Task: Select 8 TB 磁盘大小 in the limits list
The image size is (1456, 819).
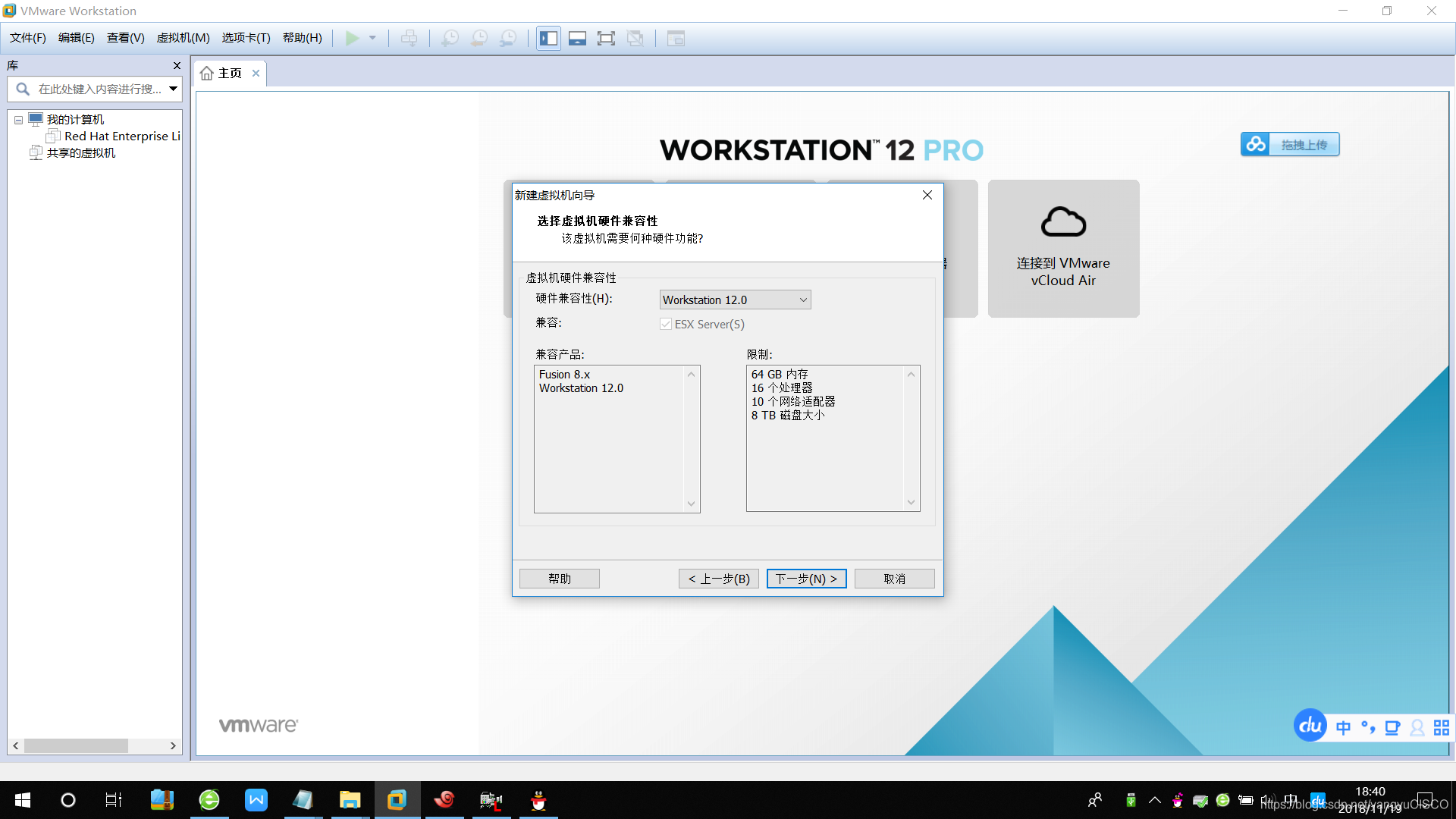Action: pos(788,416)
